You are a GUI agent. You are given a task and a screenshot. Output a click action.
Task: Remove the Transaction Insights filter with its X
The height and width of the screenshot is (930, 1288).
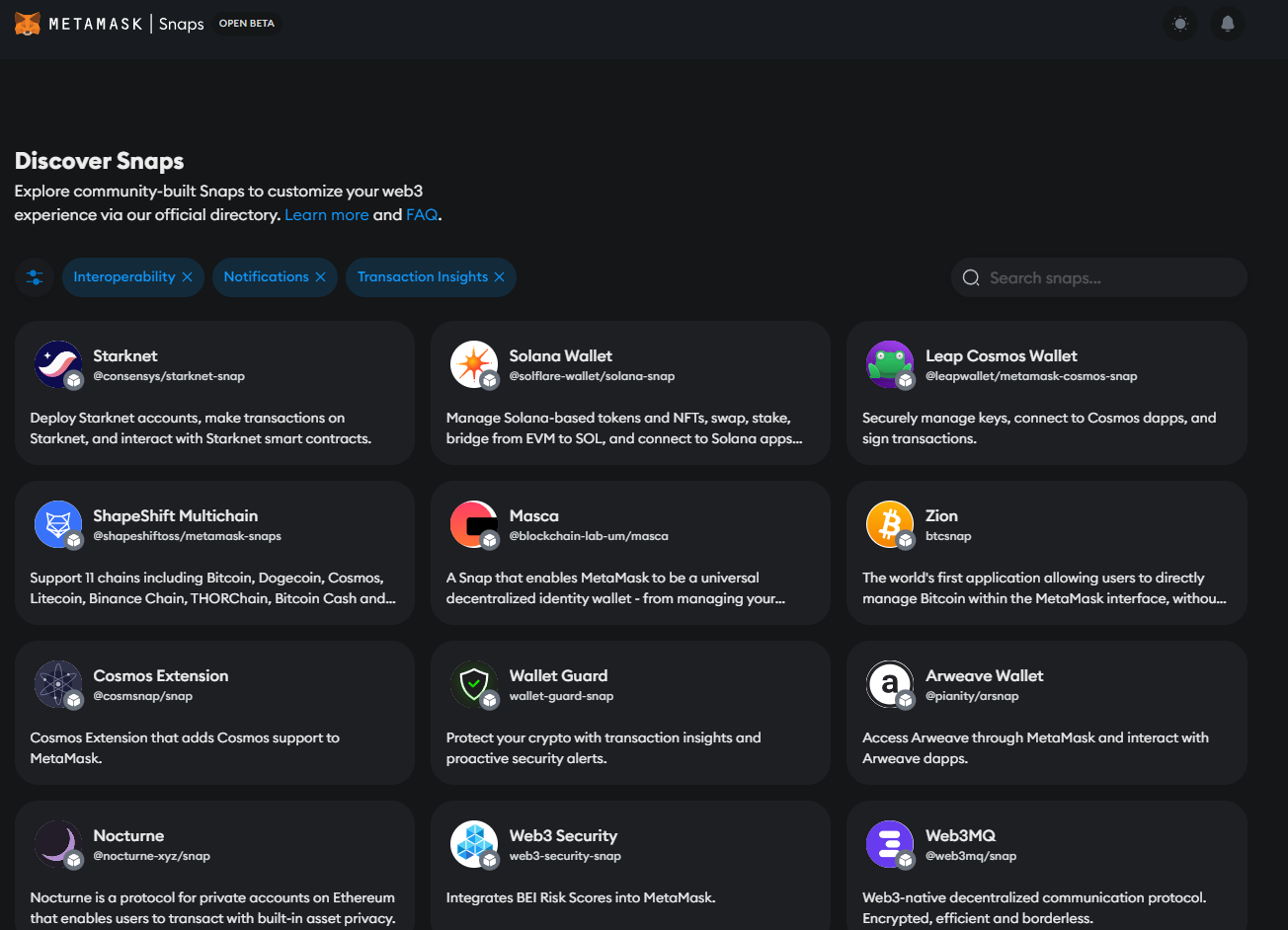[499, 277]
